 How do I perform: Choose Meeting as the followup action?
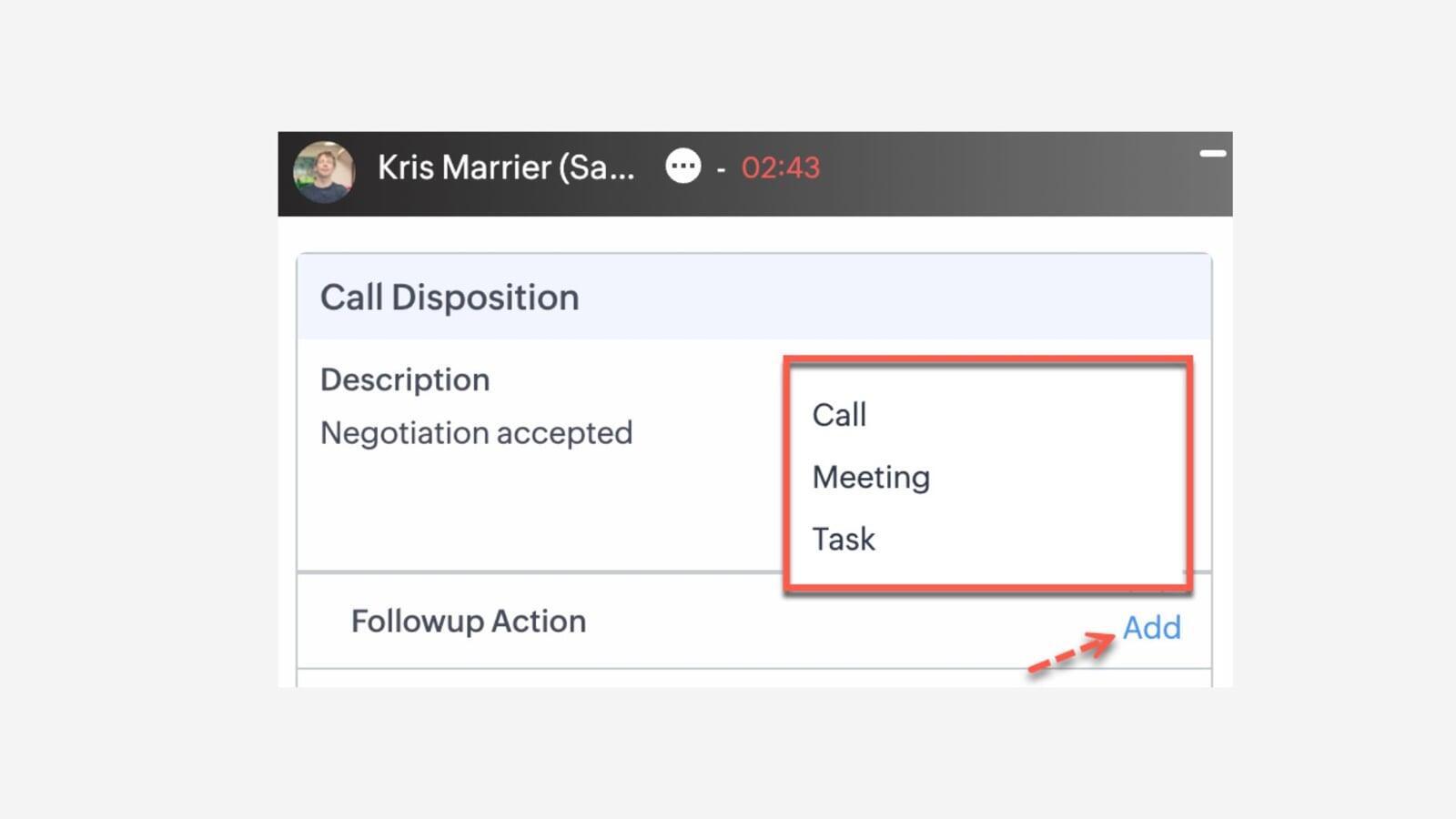[871, 477]
